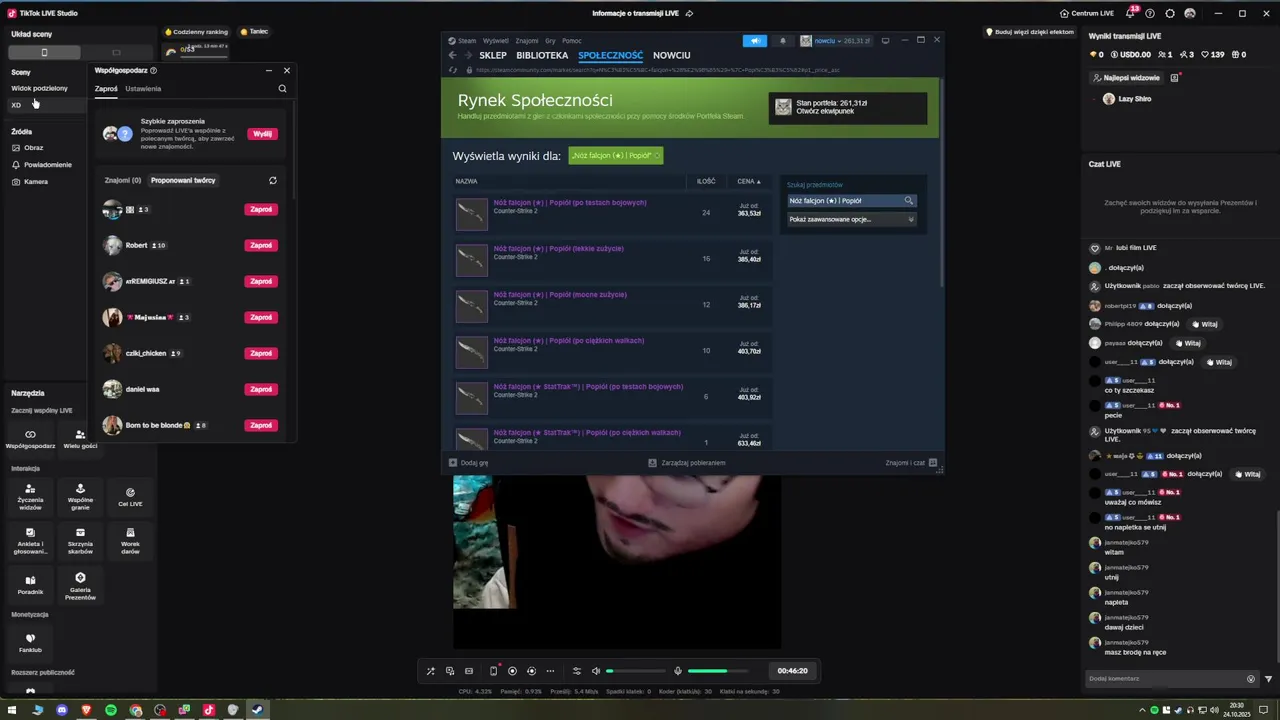Sort market listings by ILOŚĆ column
1280x720 pixels.
[706, 182]
